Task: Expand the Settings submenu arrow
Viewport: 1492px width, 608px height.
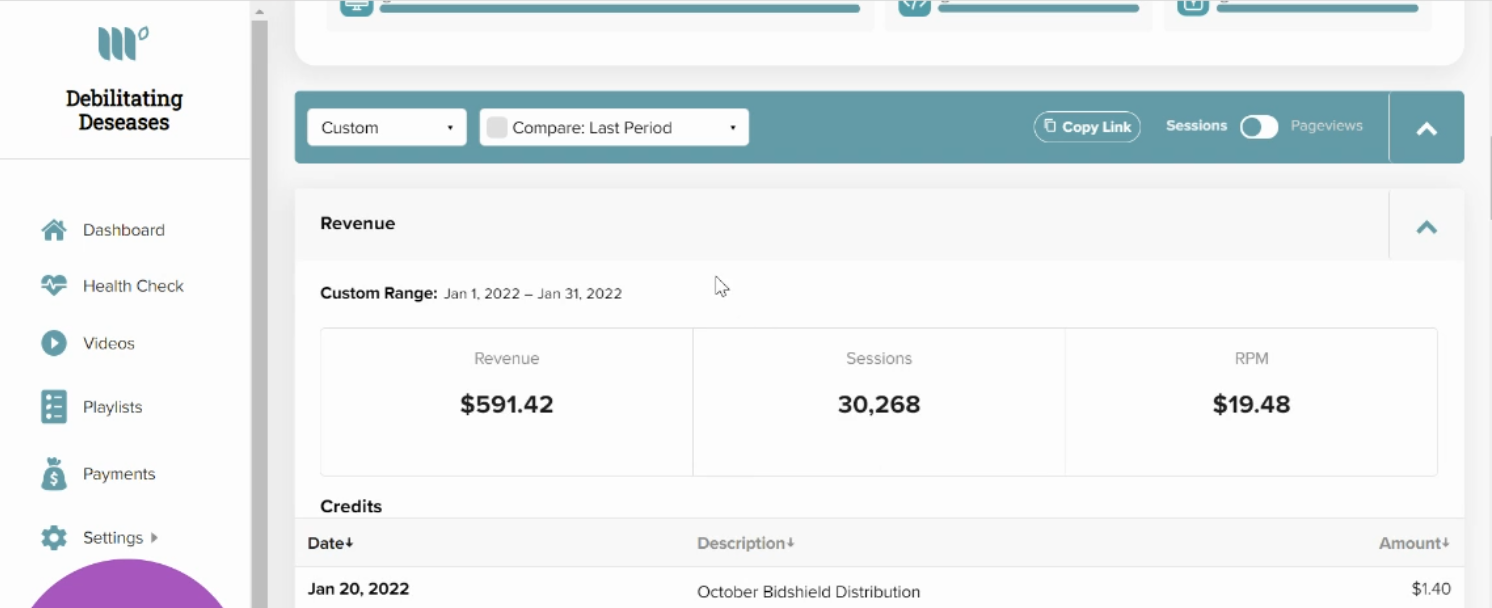Action: pos(154,538)
